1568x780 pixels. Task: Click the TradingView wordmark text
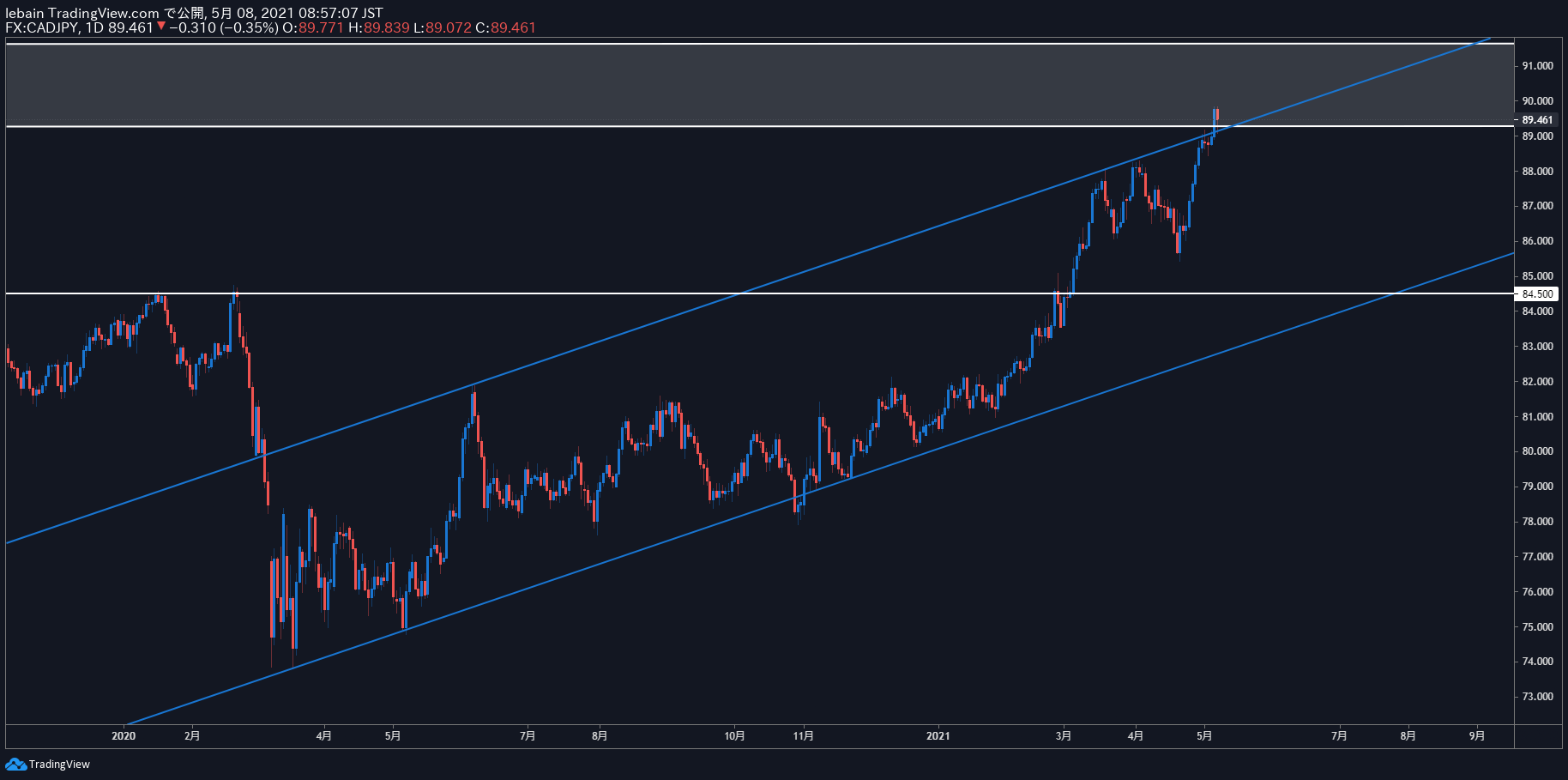point(59,765)
